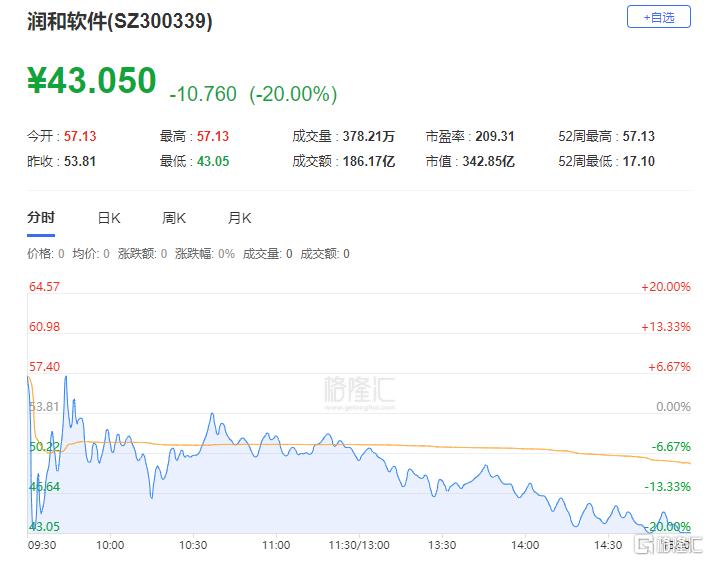The width and height of the screenshot is (709, 561).
Task: Click the 均价: 0 readout
Action: (91, 254)
